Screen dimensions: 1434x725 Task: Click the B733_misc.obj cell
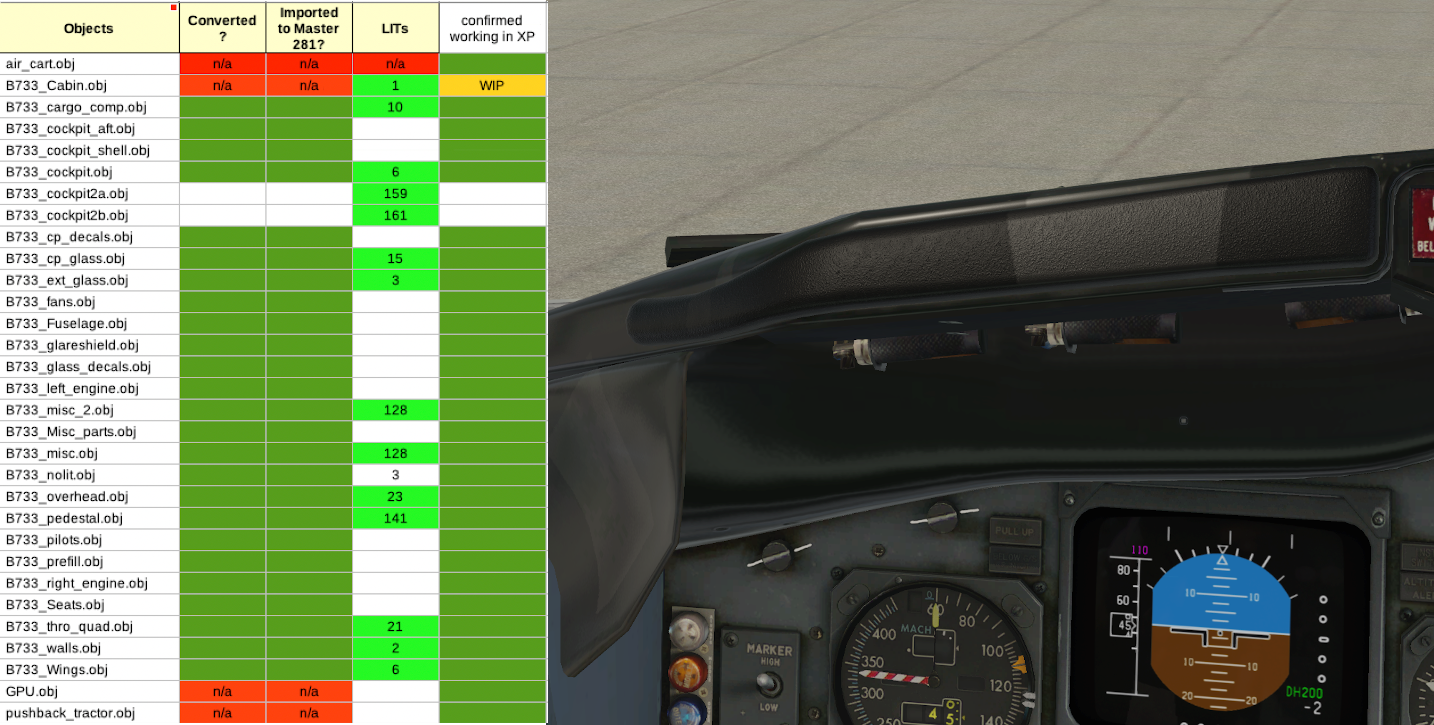pyautogui.click(x=90, y=453)
